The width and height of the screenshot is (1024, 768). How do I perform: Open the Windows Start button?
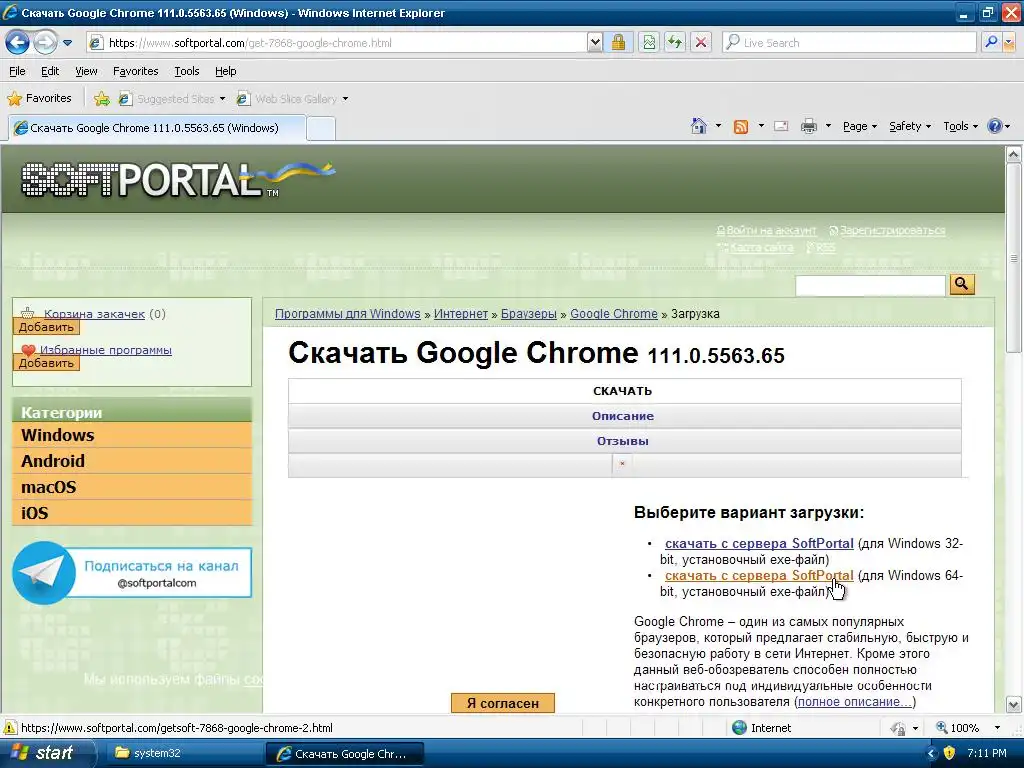(46, 753)
